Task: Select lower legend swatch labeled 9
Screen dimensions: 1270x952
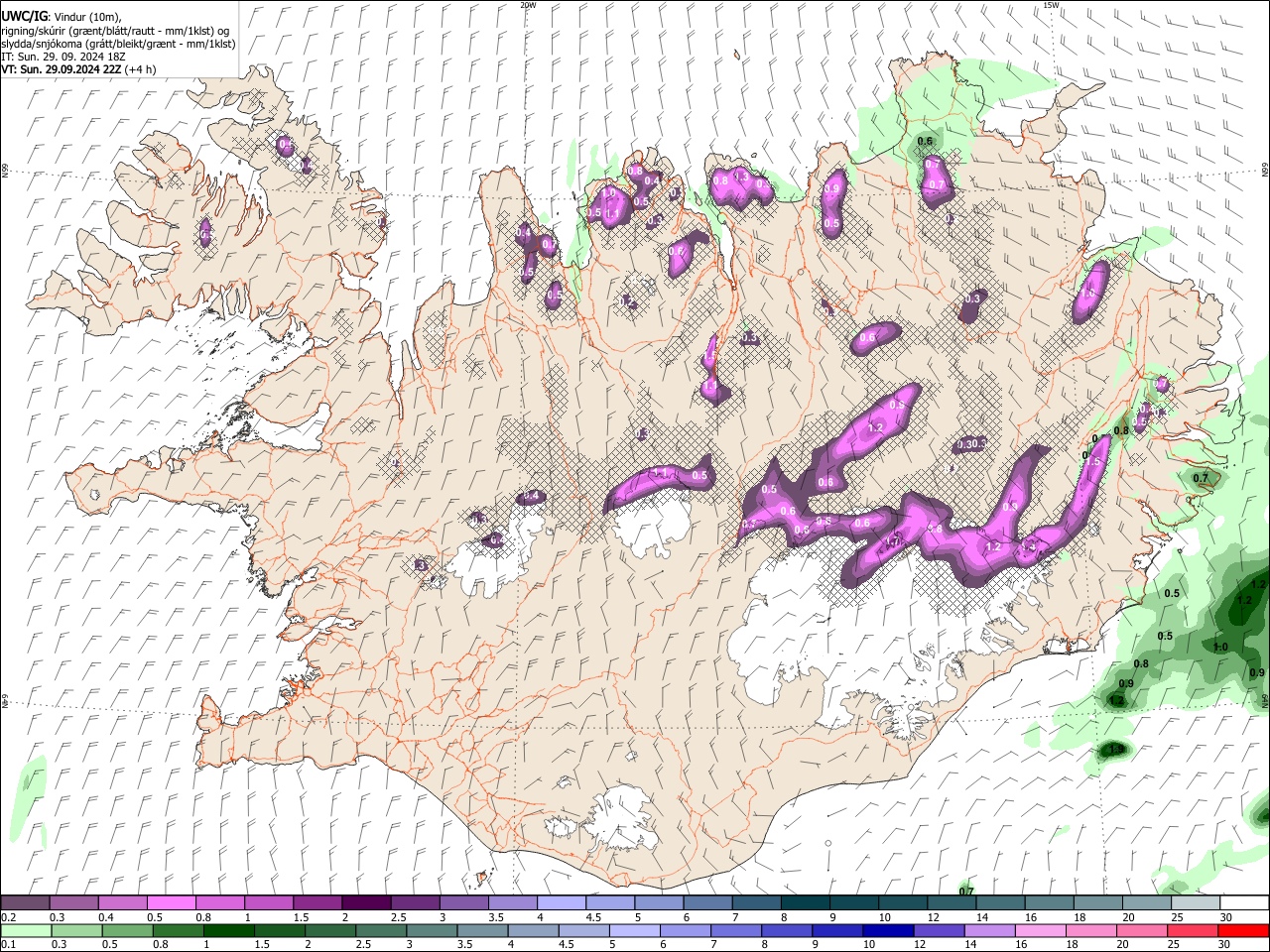Action: coord(837,930)
